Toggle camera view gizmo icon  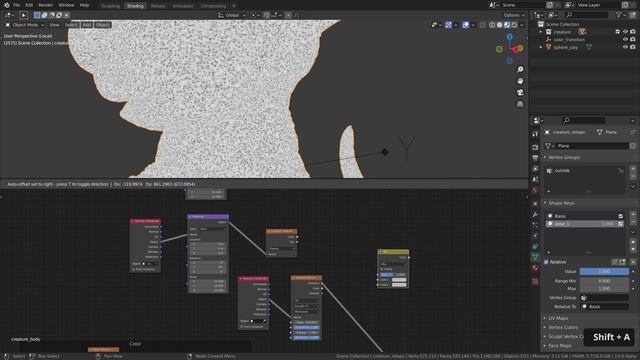coord(520,92)
